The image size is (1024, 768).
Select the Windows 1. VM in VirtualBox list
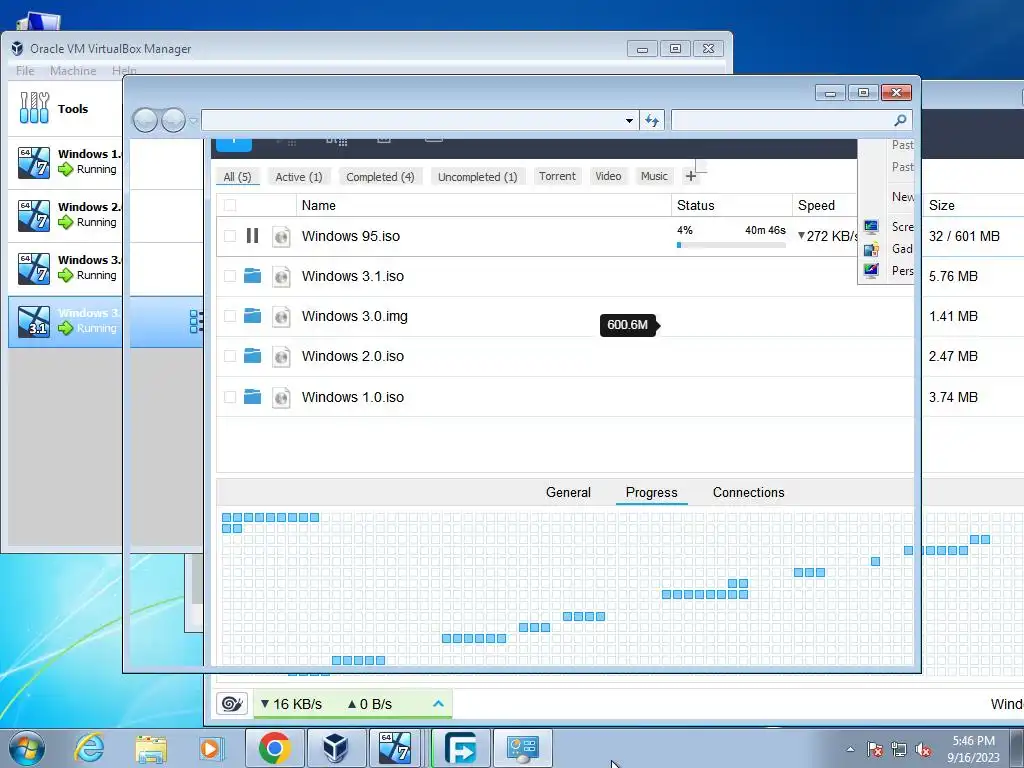(x=65, y=163)
